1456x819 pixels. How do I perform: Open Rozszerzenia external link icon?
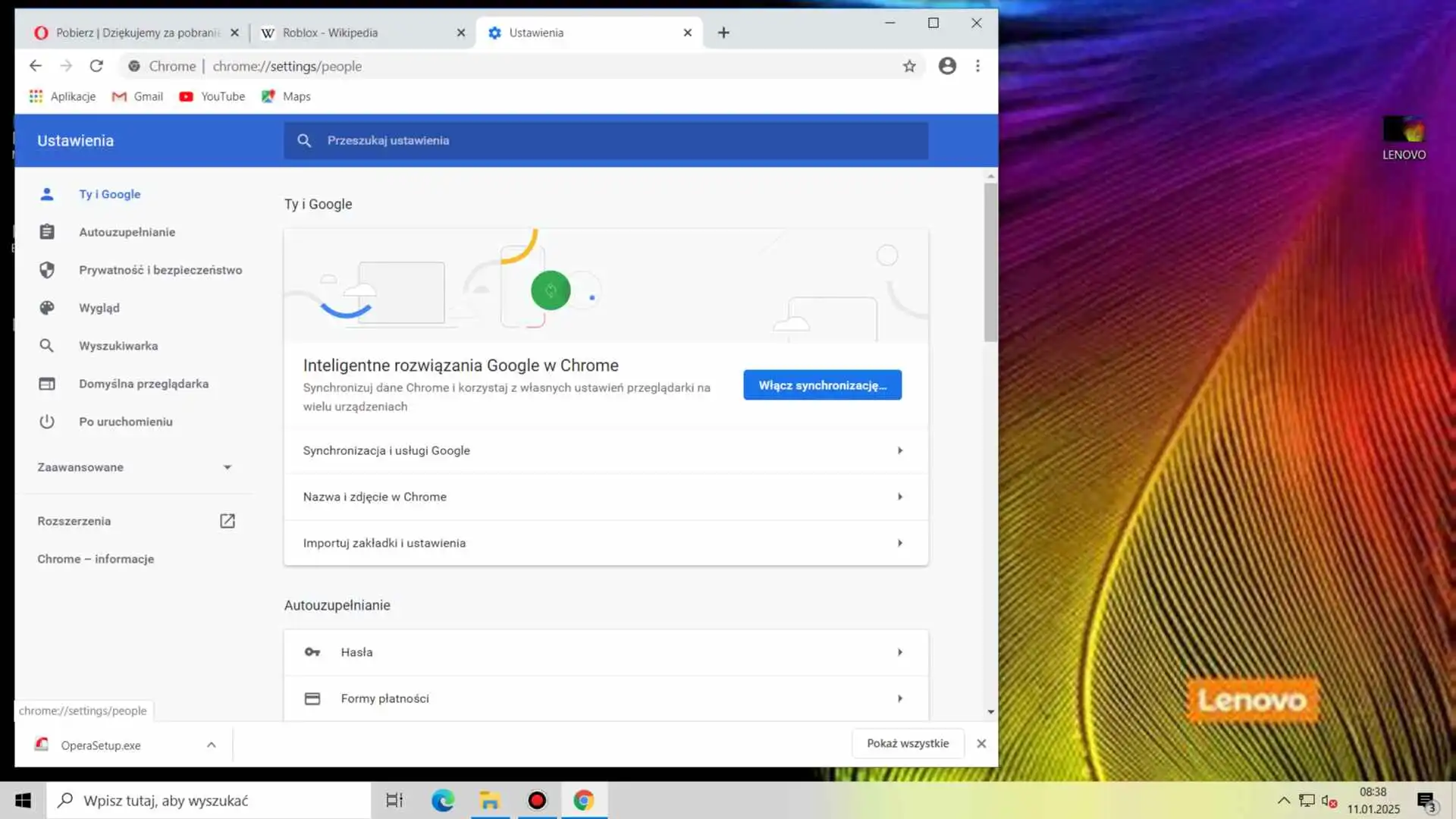coord(227,521)
